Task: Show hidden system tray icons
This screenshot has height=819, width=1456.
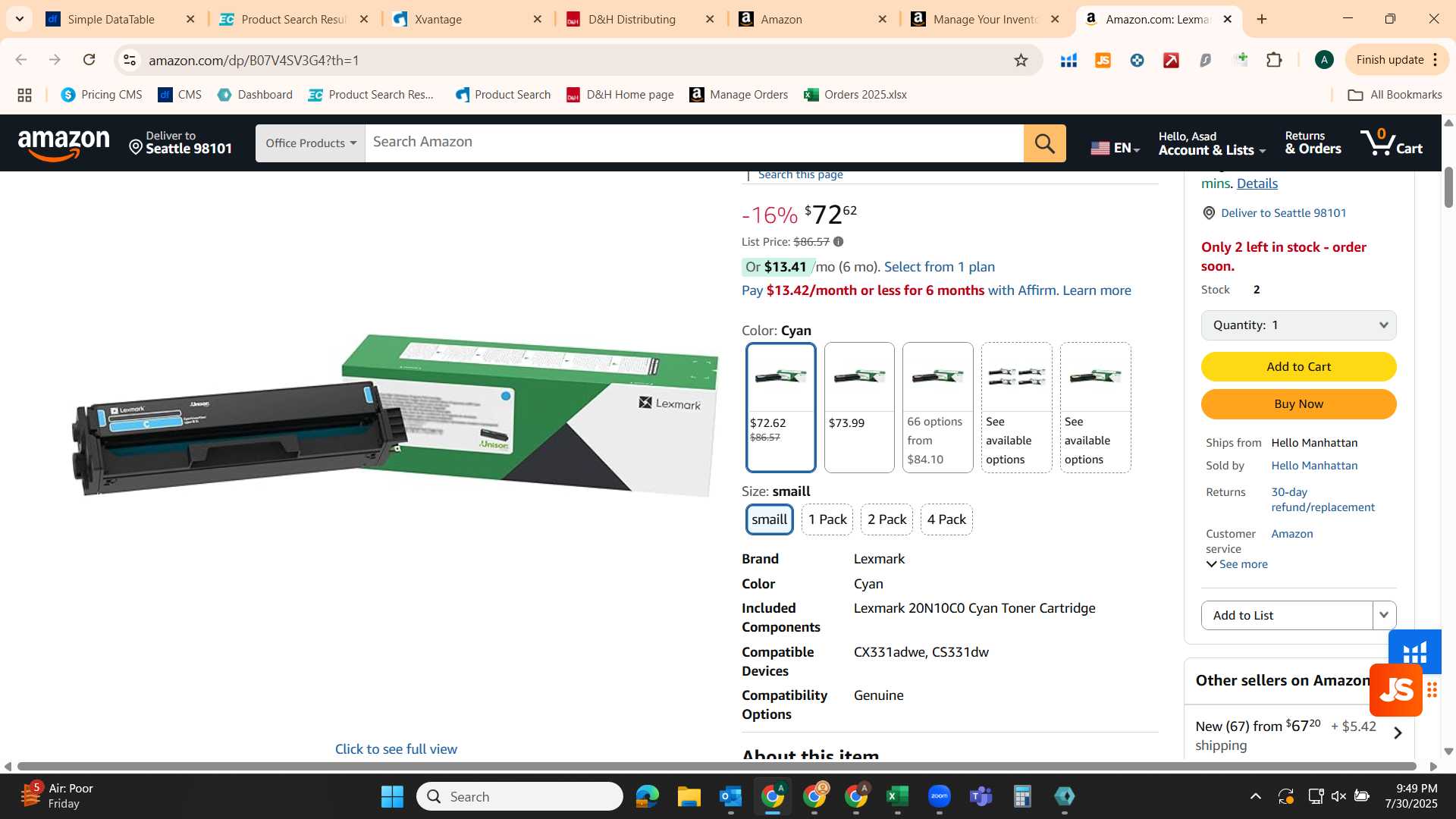Action: [x=1256, y=796]
